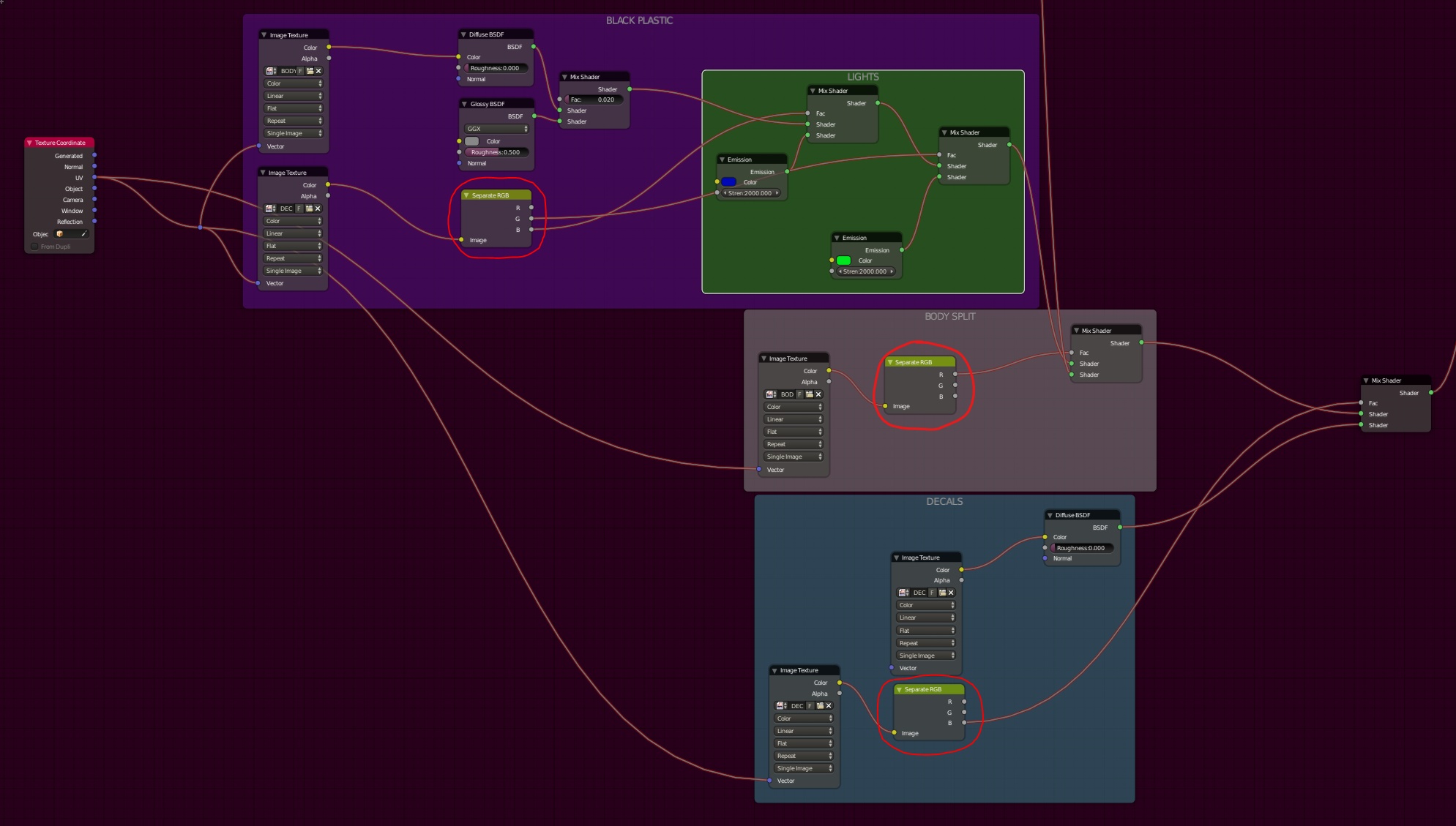This screenshot has width=1456, height=826.
Task: Unlink image with X on BODY SPLIT texture node
Action: [818, 394]
